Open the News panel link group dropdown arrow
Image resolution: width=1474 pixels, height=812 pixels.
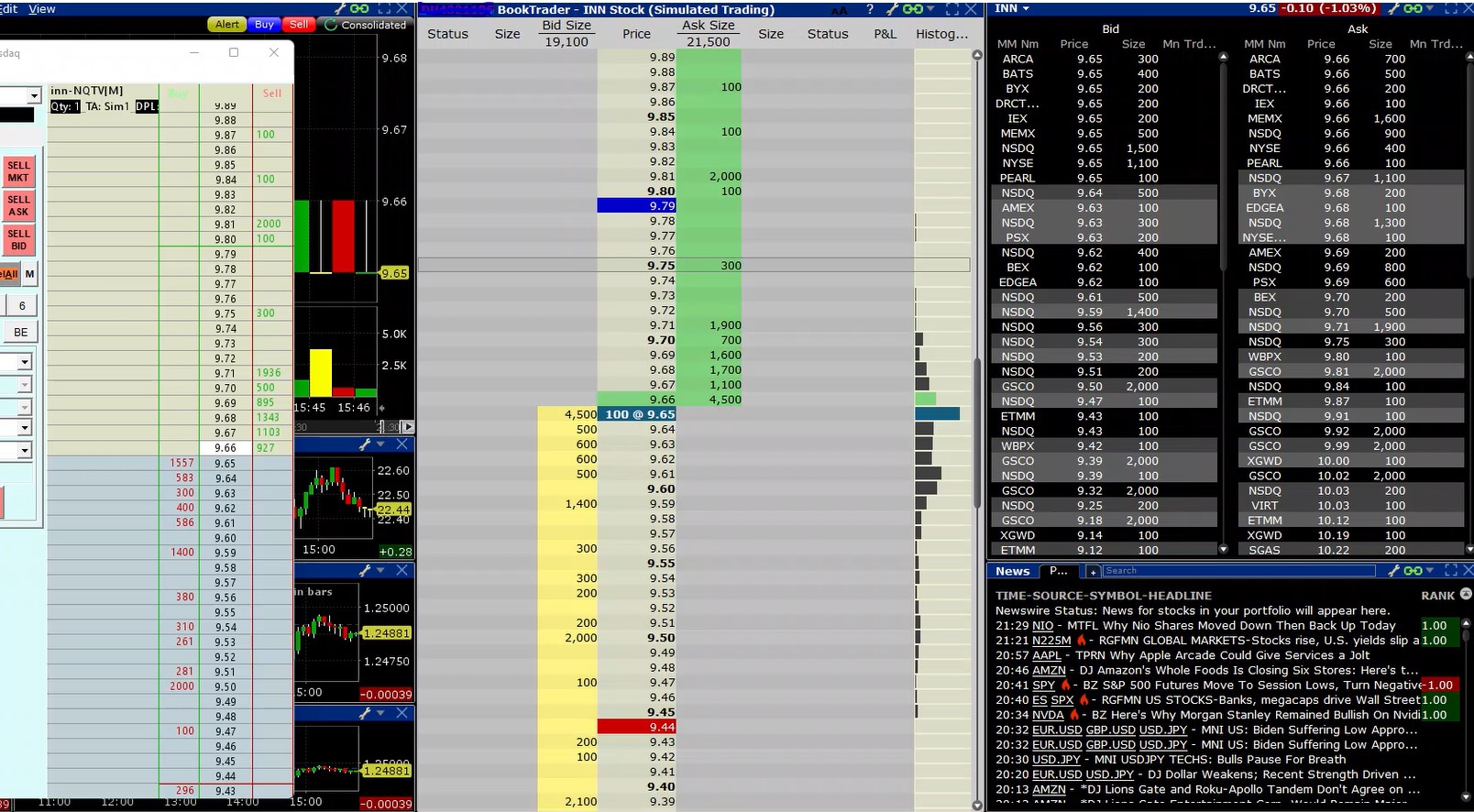tap(1429, 571)
